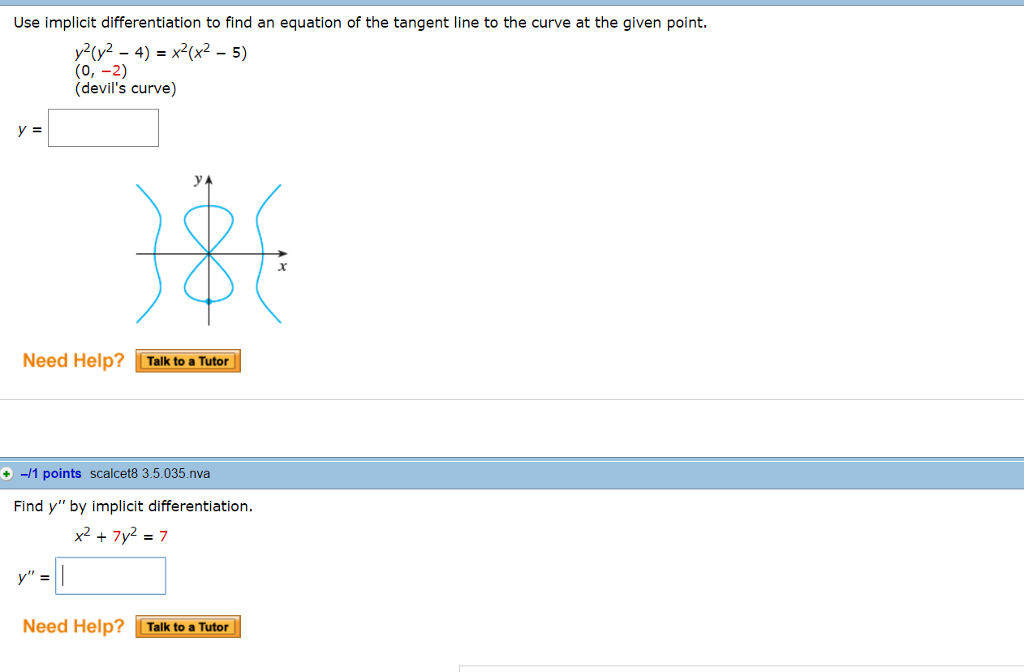Click the equation y²(y² − 4) = x²(x² − 5)
1024x672 pixels.
pyautogui.click(x=160, y=54)
